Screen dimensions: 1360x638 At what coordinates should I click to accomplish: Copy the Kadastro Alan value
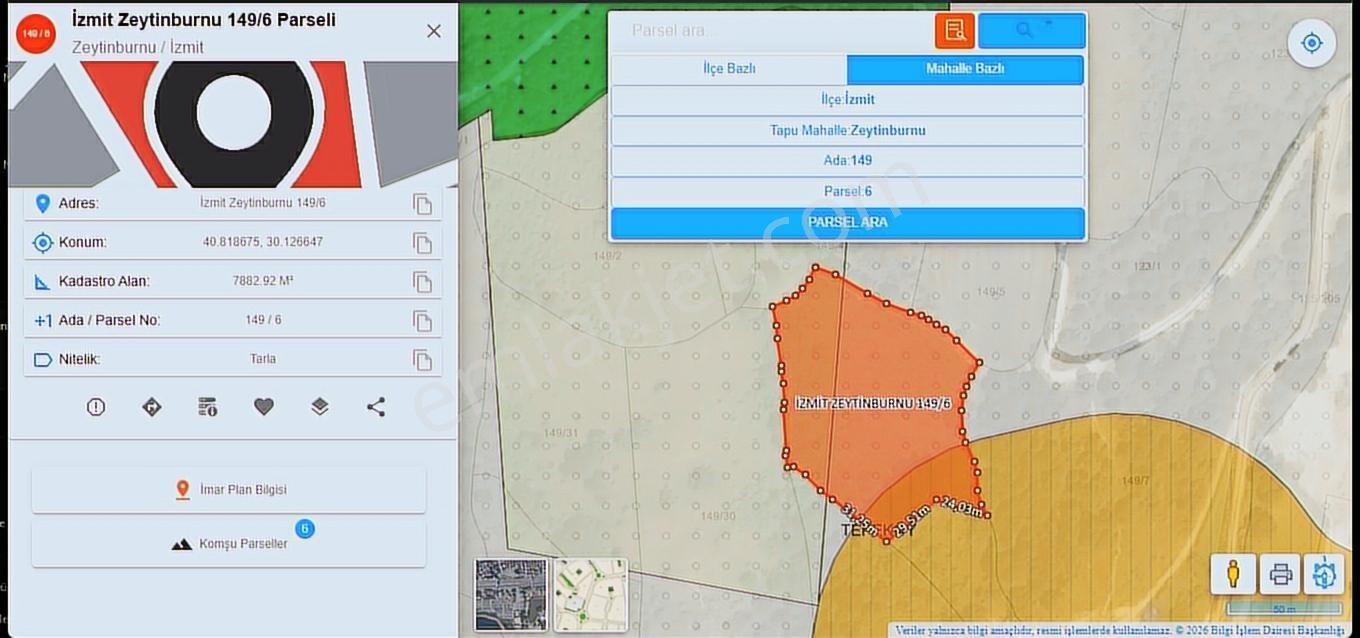pos(423,282)
